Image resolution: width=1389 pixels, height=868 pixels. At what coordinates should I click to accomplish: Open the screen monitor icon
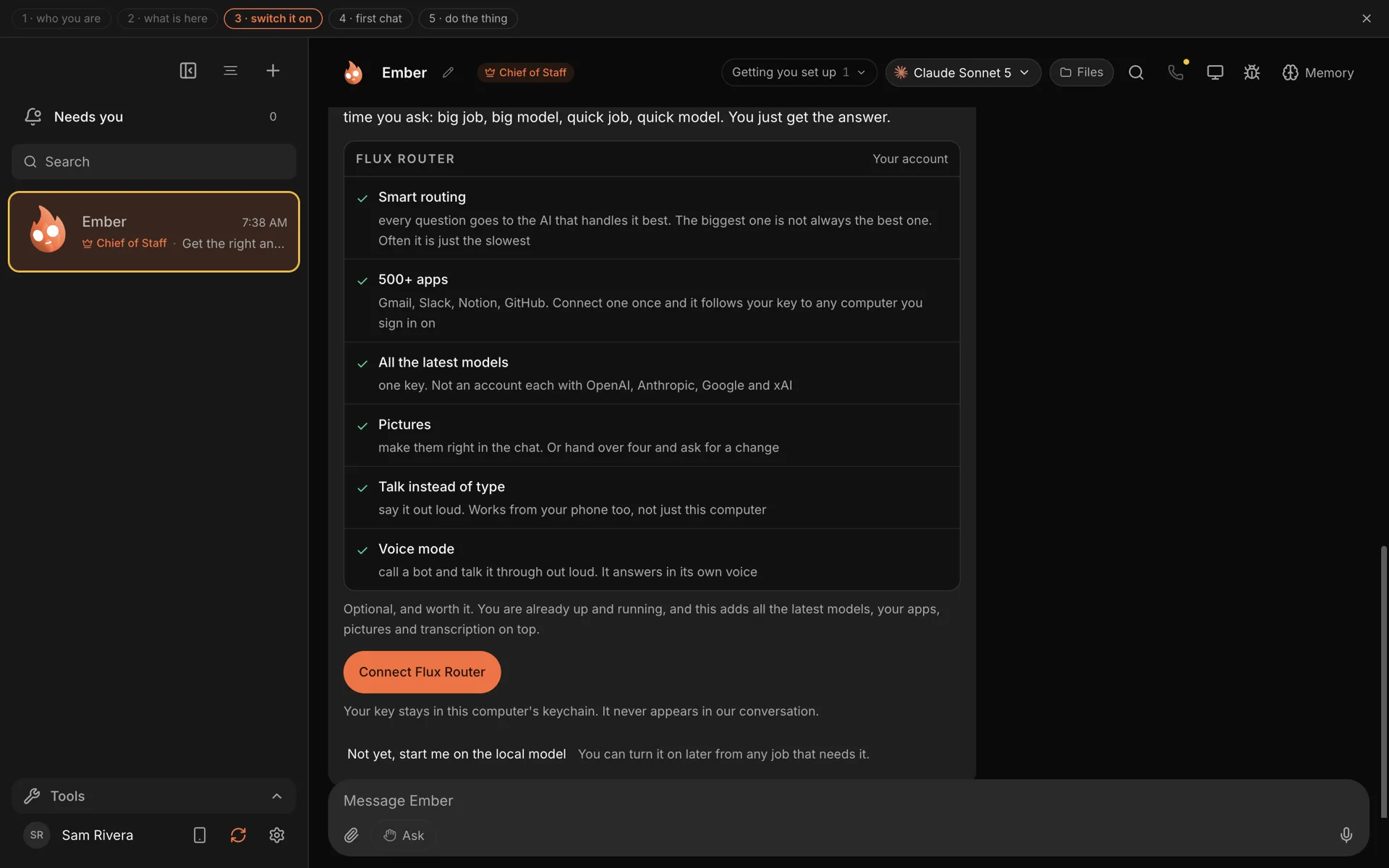pos(1215,72)
